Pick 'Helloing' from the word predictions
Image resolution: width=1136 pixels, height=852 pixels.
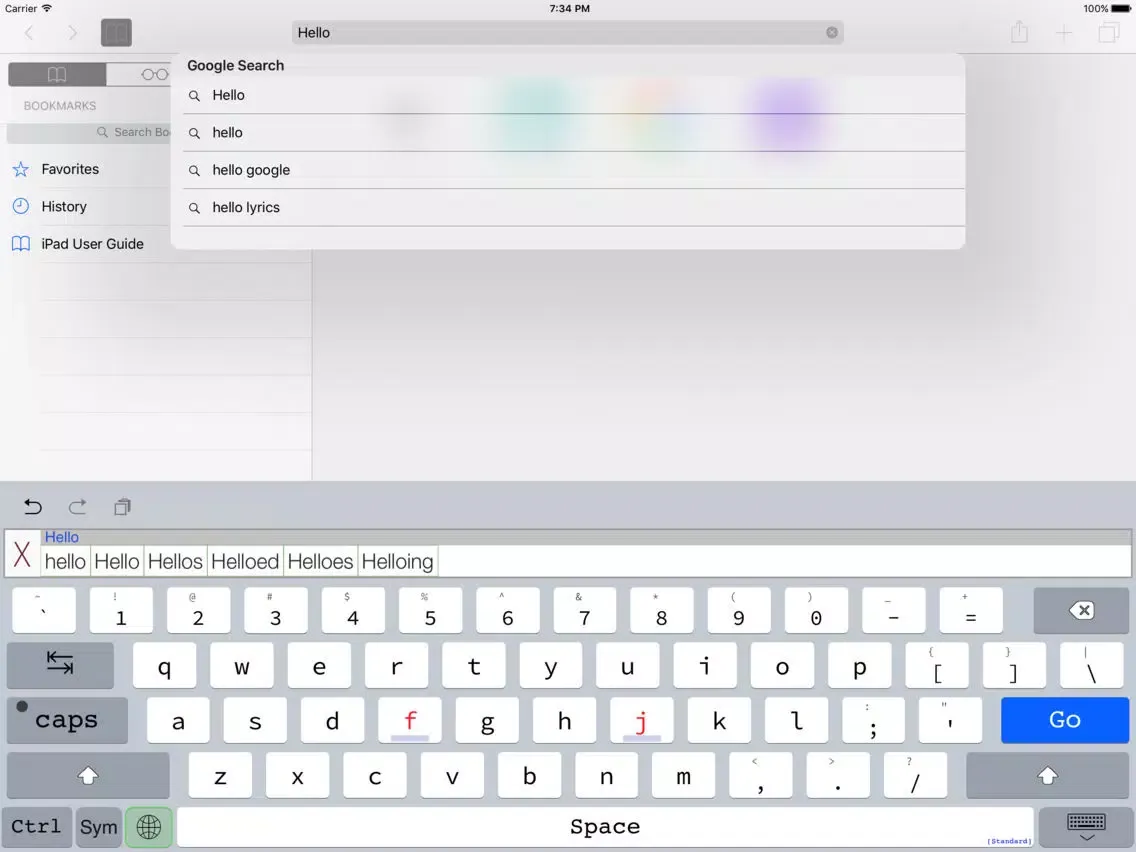coord(398,562)
